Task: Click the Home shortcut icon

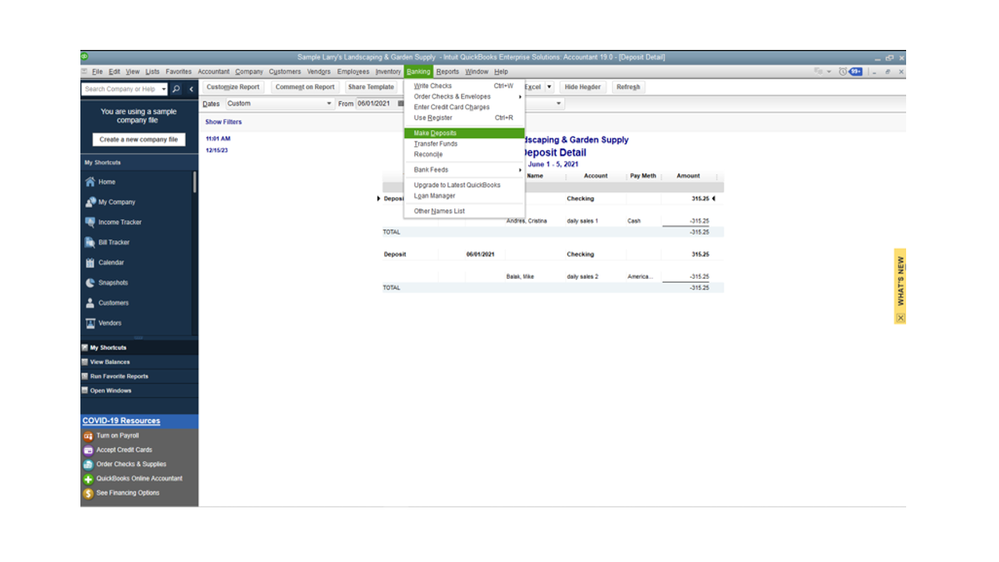Action: [90, 182]
